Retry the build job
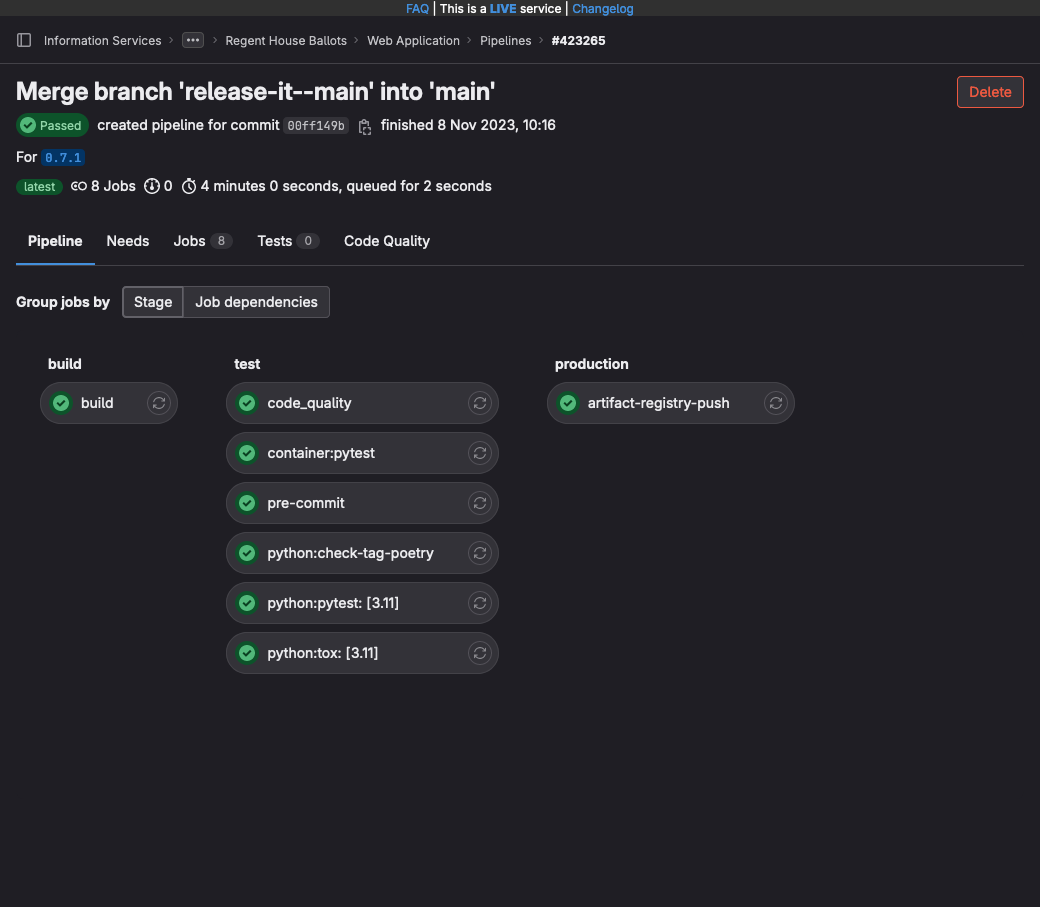The width and height of the screenshot is (1040, 907). coord(158,403)
